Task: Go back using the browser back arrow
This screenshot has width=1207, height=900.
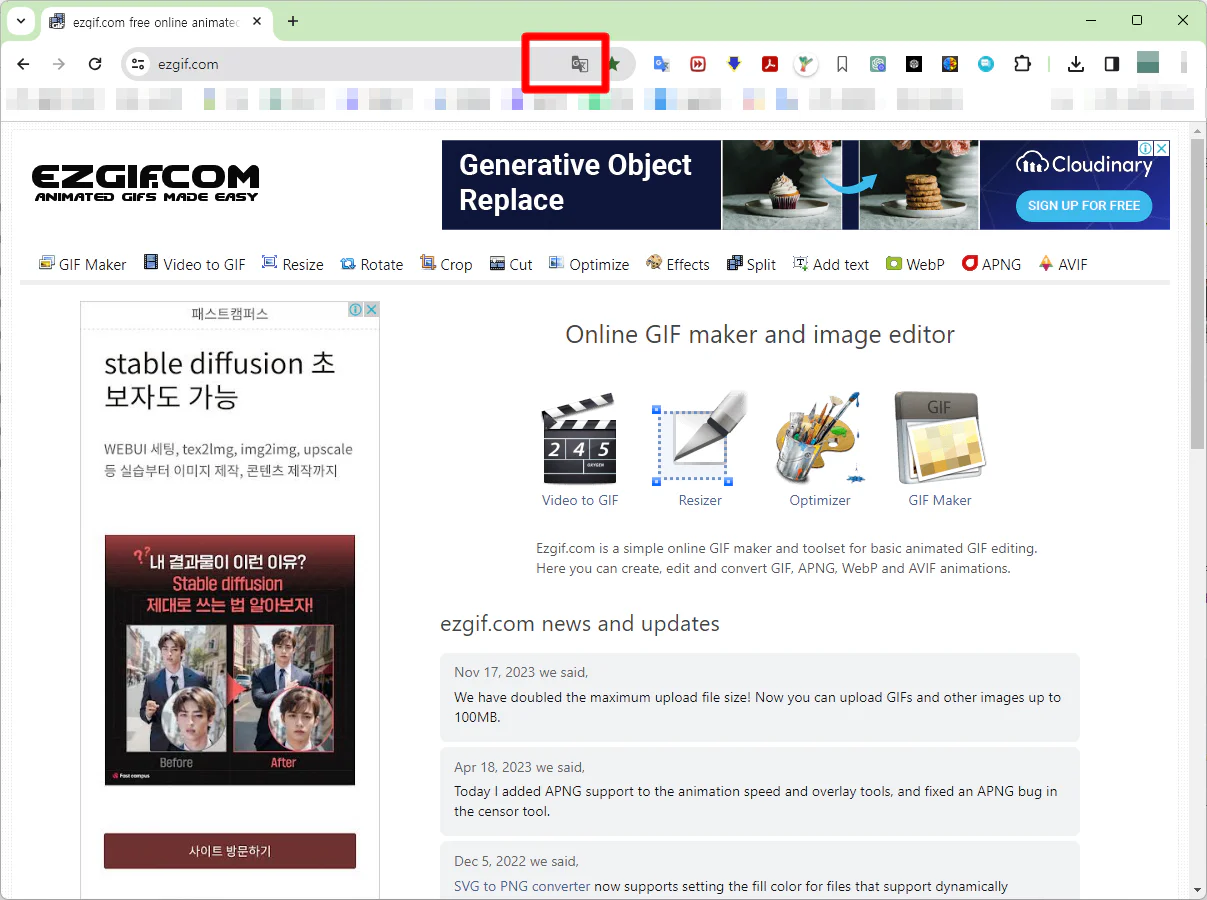Action: tap(23, 64)
